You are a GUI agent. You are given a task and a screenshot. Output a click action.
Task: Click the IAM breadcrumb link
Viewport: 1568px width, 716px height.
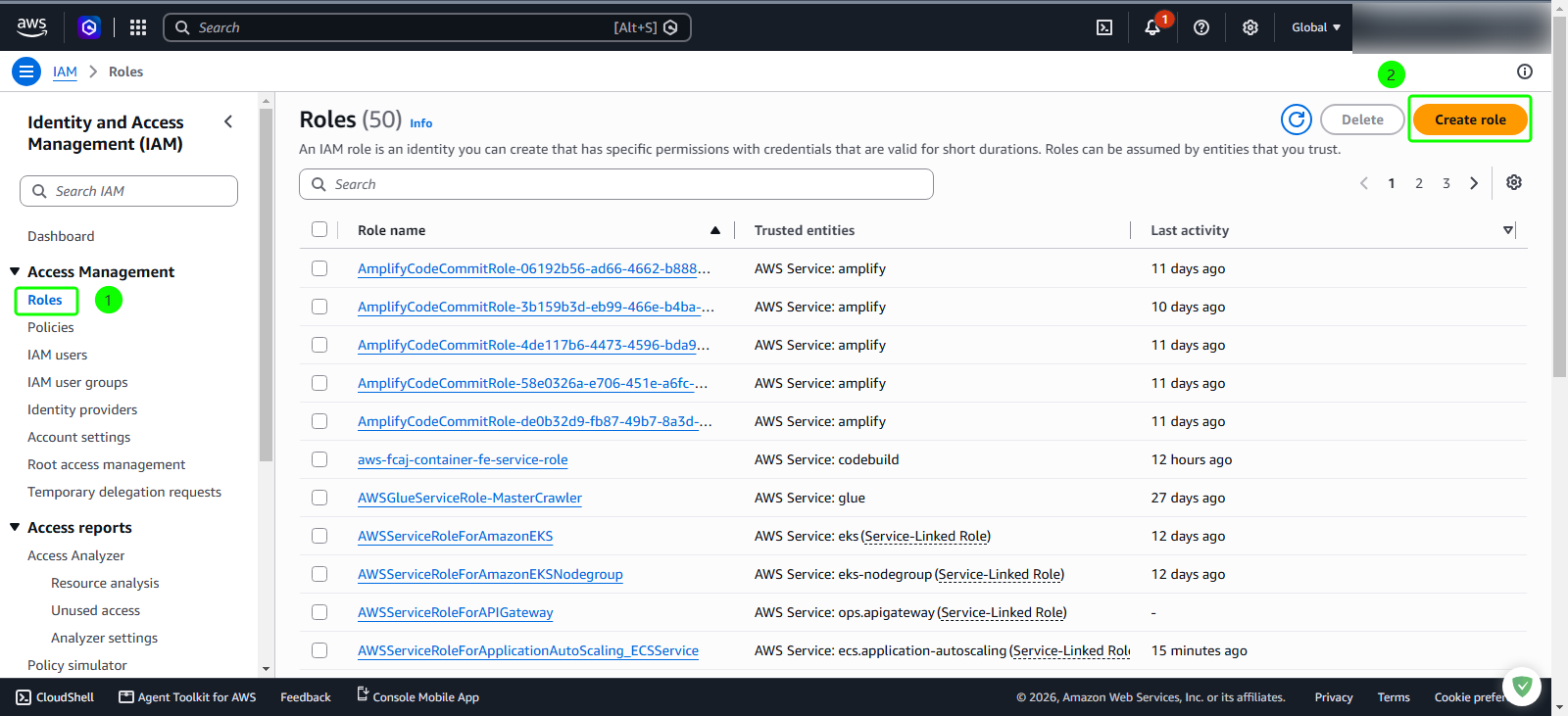coord(65,72)
